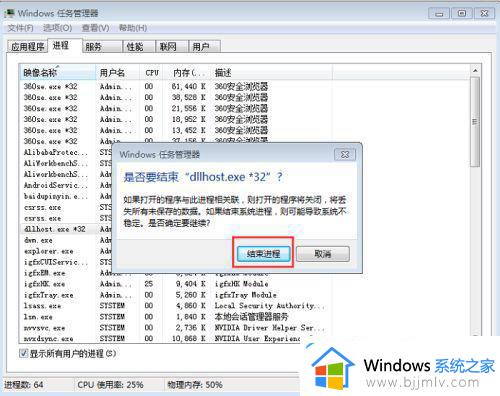Select the nvvsvc.exe process
500x396 pixels.
[x=44, y=328]
